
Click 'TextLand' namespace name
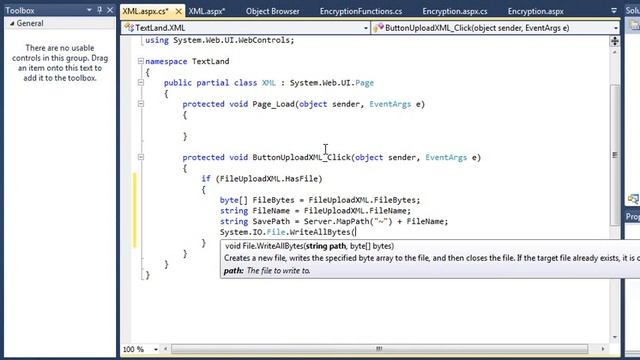click(211, 61)
